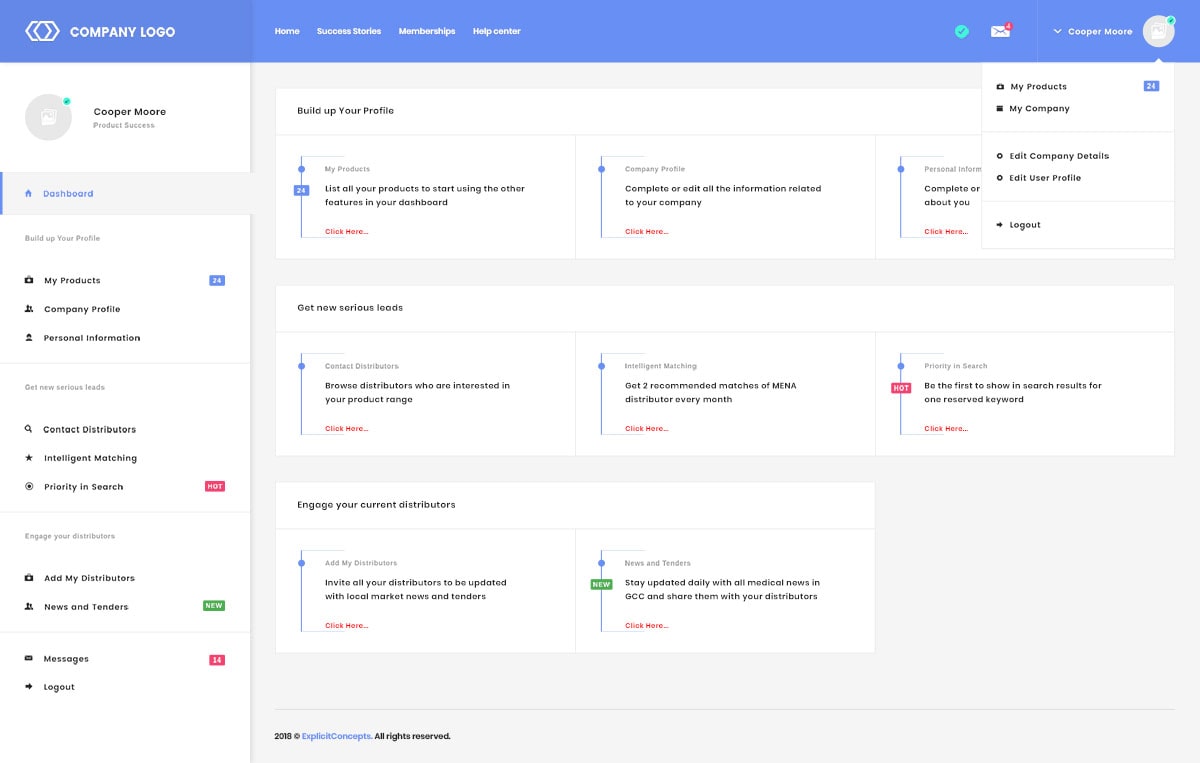Choose My Company from the user dropdown
The height and width of the screenshot is (763, 1200).
(x=1038, y=109)
